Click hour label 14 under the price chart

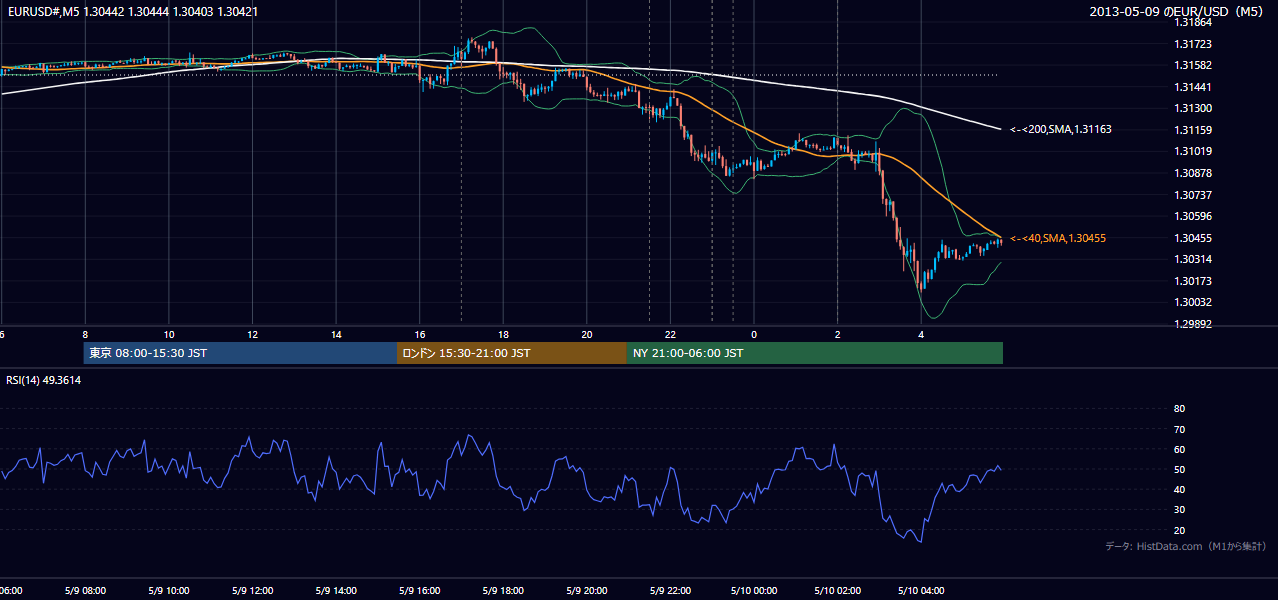(336, 334)
